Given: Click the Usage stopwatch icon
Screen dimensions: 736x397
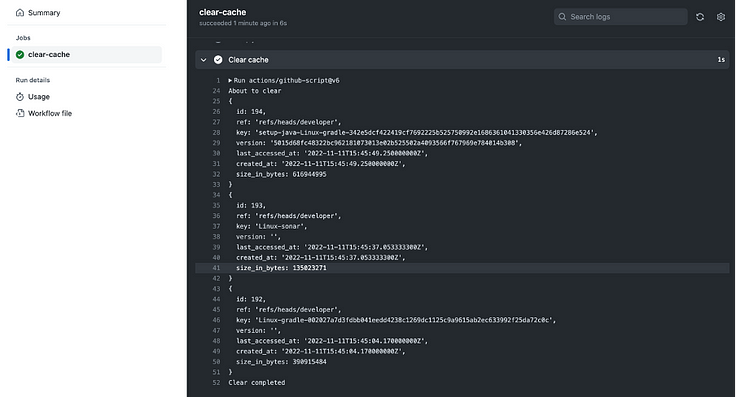Looking at the screenshot, I should point(20,97).
